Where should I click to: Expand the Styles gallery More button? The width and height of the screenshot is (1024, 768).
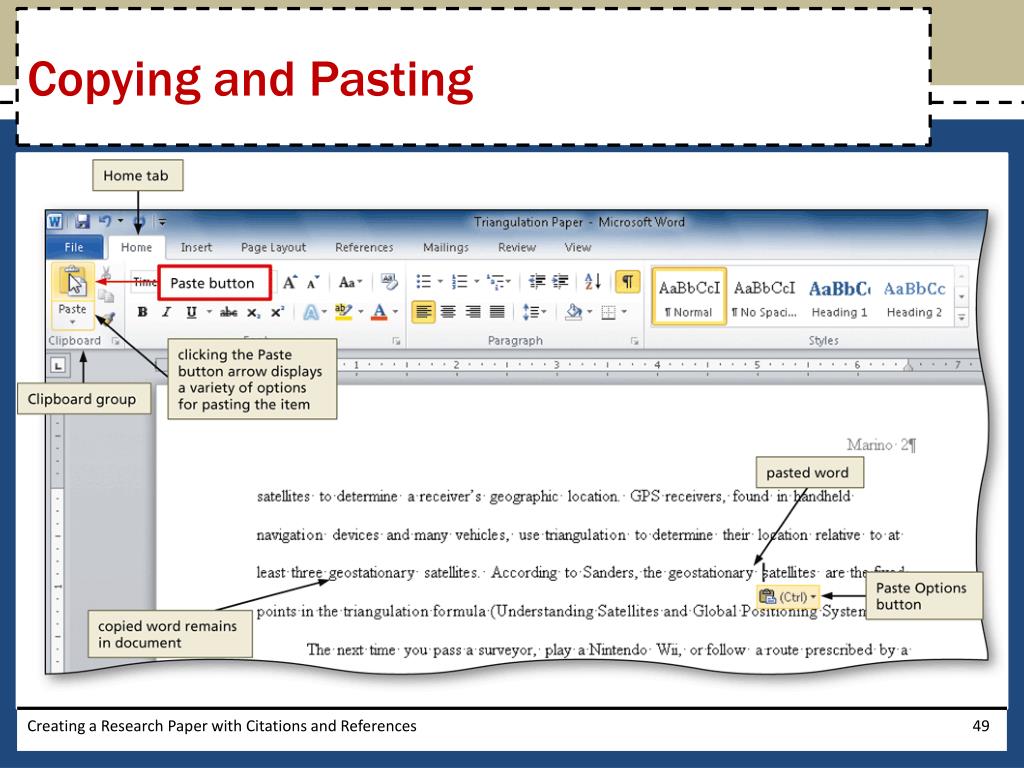(961, 317)
